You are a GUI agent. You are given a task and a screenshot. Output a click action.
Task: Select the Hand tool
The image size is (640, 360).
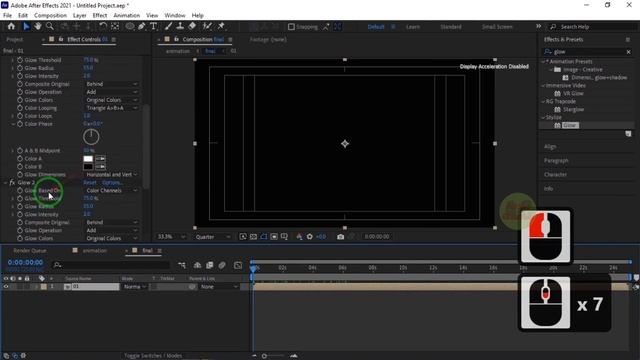[38, 27]
